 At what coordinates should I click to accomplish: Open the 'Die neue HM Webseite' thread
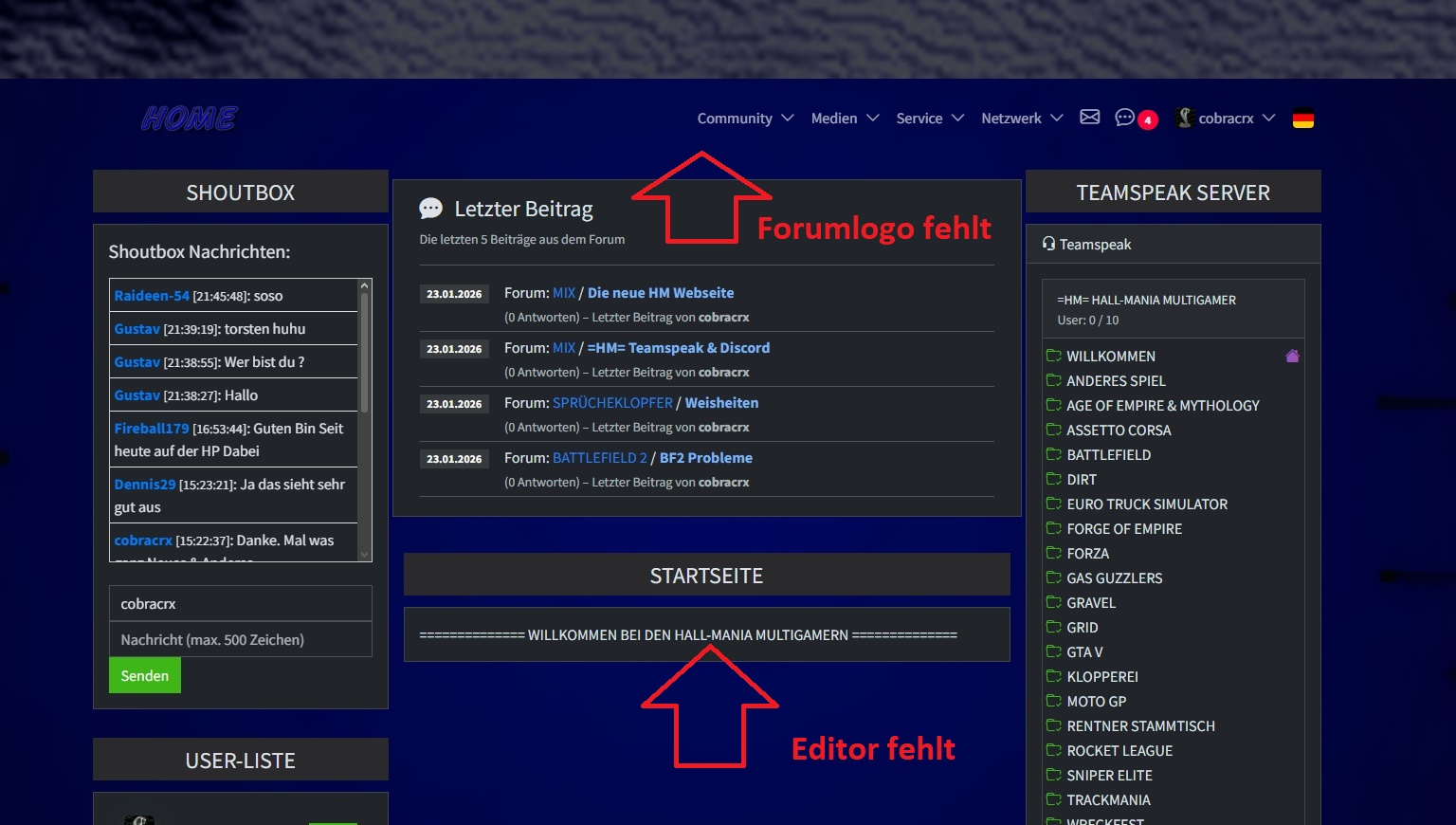660,293
